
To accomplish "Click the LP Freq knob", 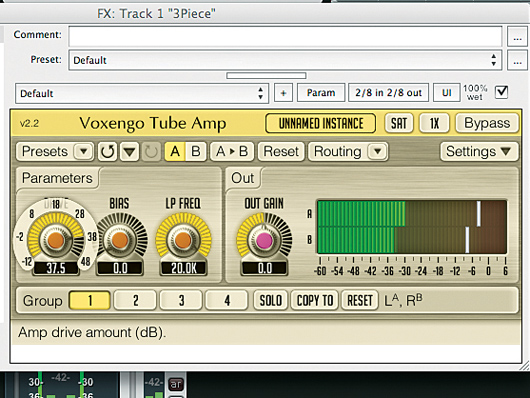I will (184, 240).
